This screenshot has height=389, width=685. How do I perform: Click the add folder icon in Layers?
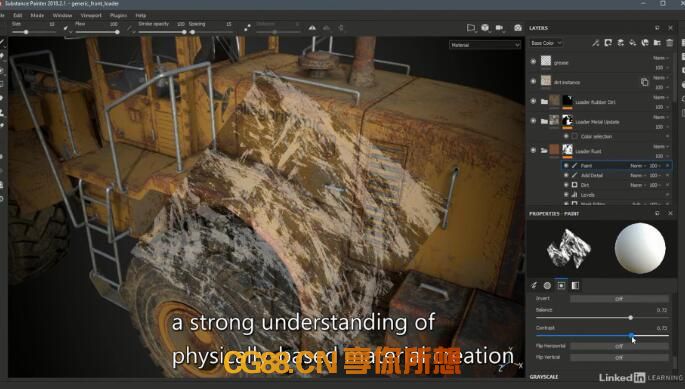[657, 43]
